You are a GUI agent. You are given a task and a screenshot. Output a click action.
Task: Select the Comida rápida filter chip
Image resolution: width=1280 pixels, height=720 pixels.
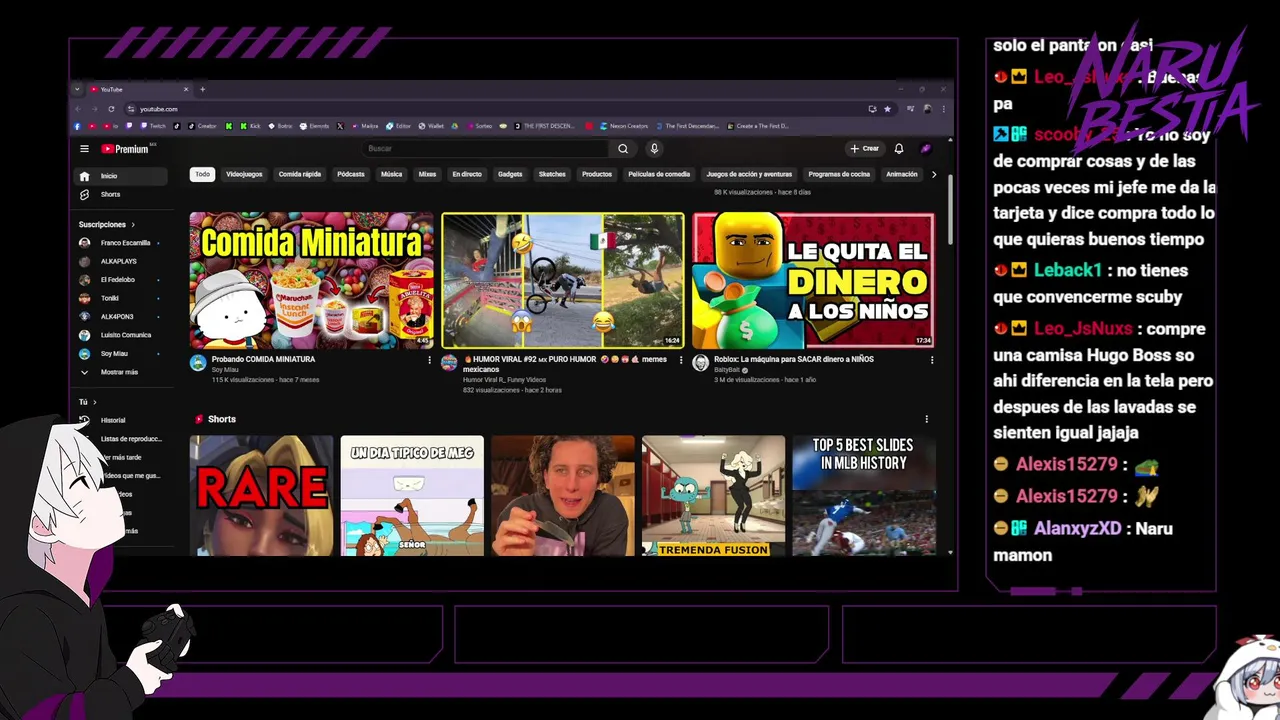coord(300,174)
